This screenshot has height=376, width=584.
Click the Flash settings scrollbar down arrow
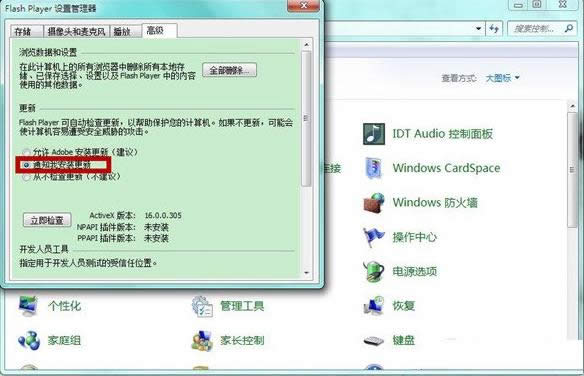[x=307, y=273]
